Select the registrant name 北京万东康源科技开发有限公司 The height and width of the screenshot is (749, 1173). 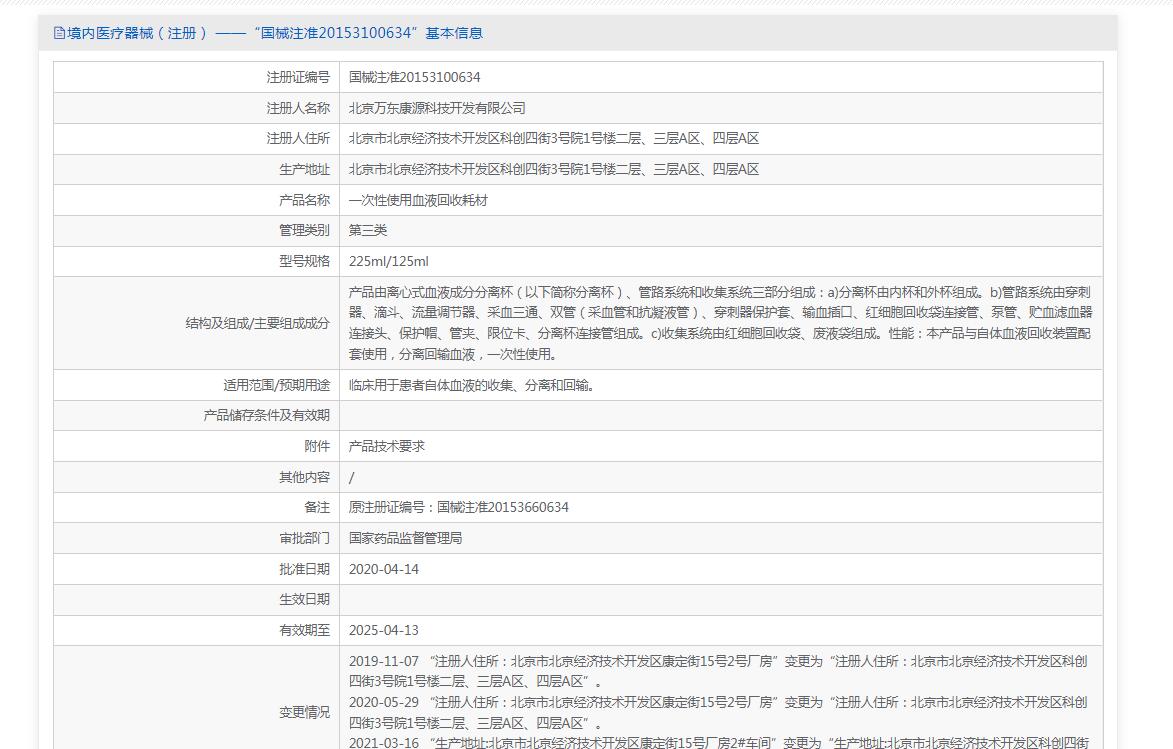point(436,108)
